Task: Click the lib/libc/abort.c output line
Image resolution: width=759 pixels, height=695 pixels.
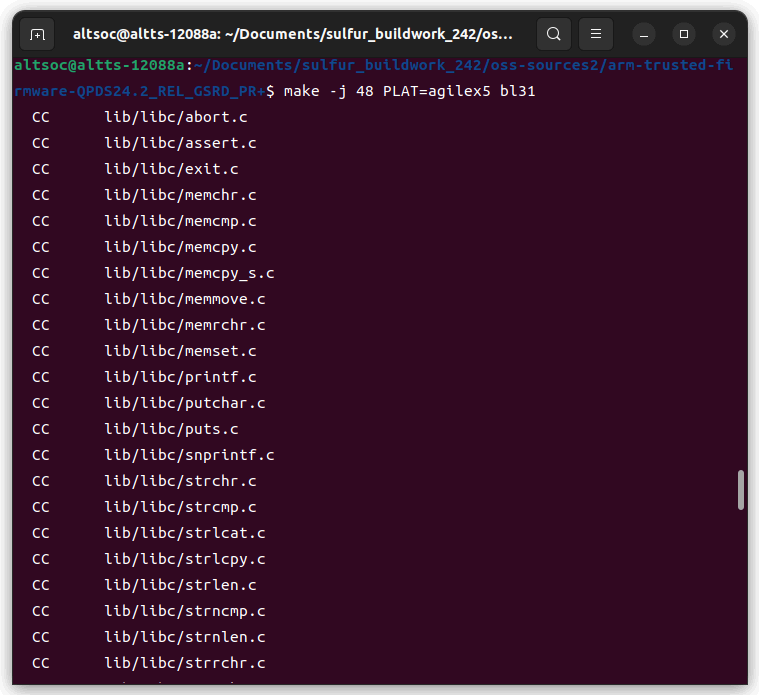Action: point(175,117)
